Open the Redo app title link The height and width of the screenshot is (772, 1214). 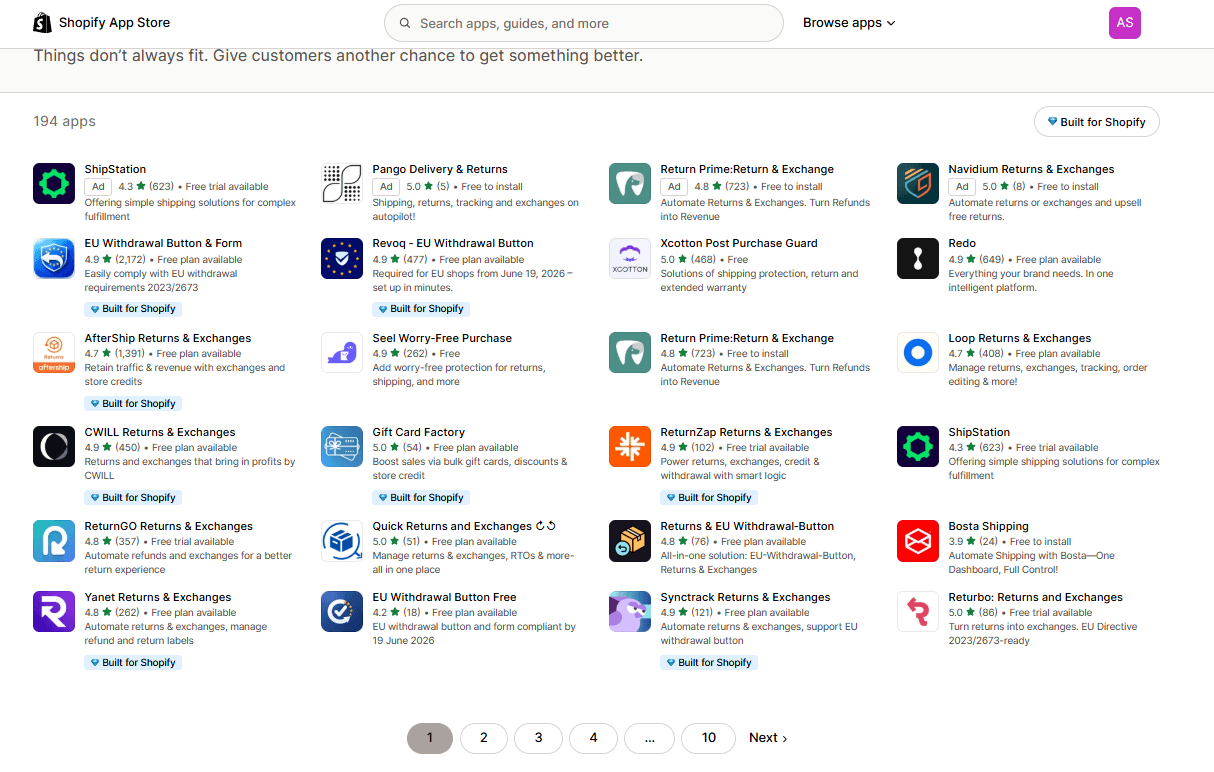click(962, 243)
